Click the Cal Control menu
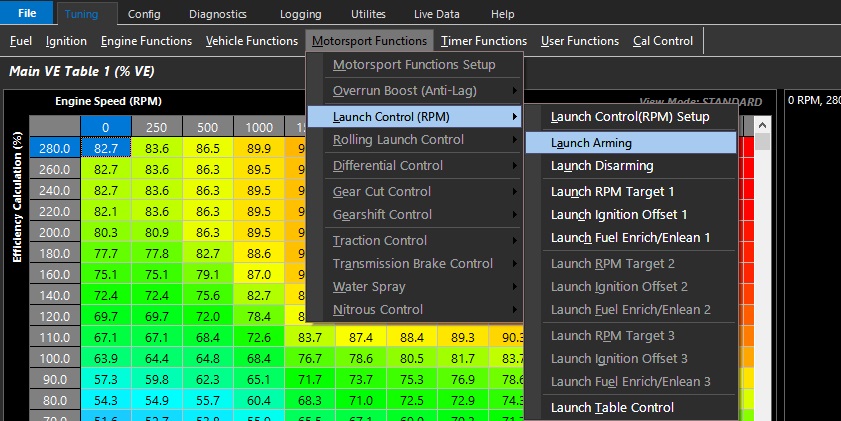The width and height of the screenshot is (841, 421). [x=663, y=41]
